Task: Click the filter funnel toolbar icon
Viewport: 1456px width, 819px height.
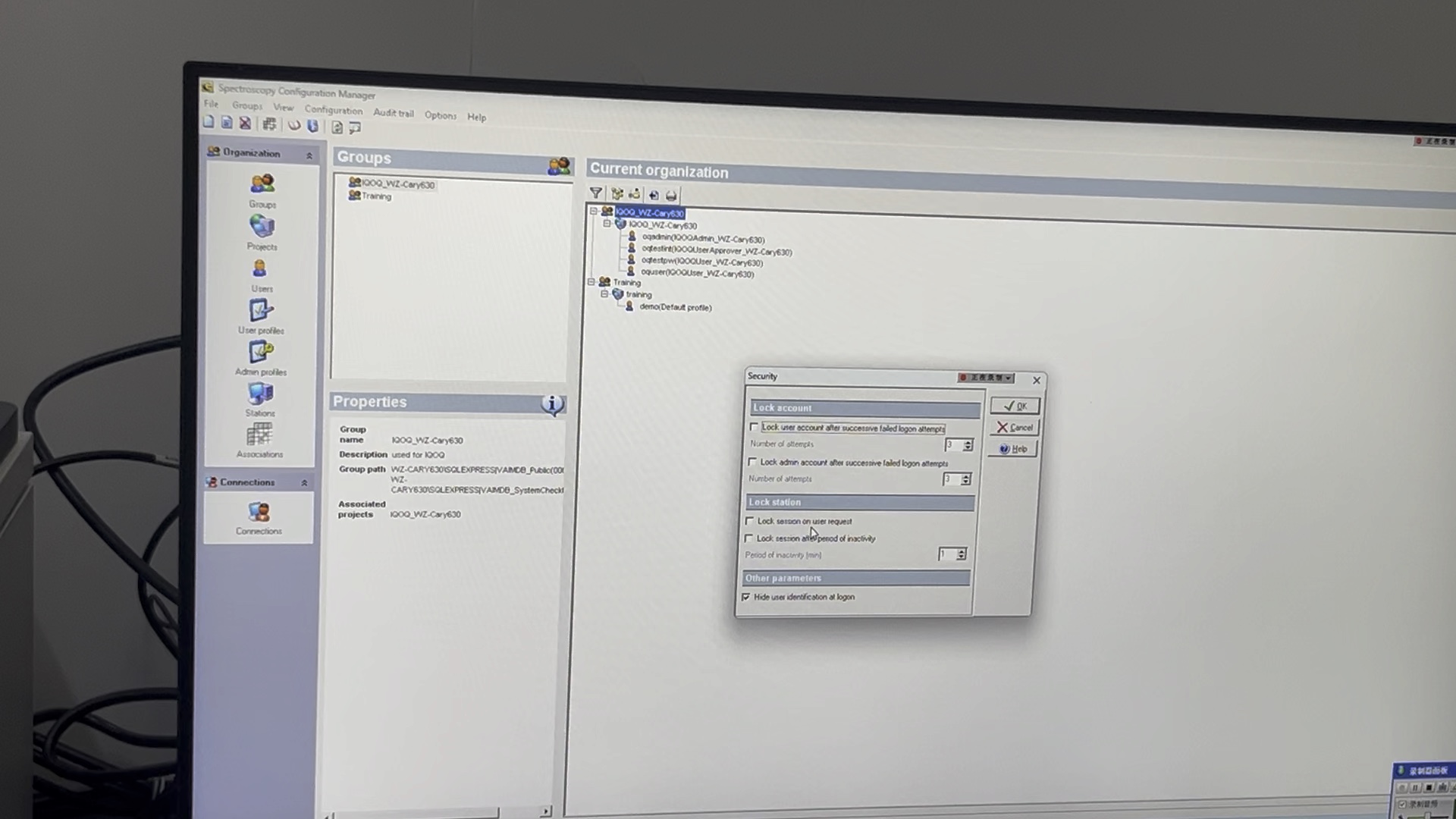Action: pos(596,193)
